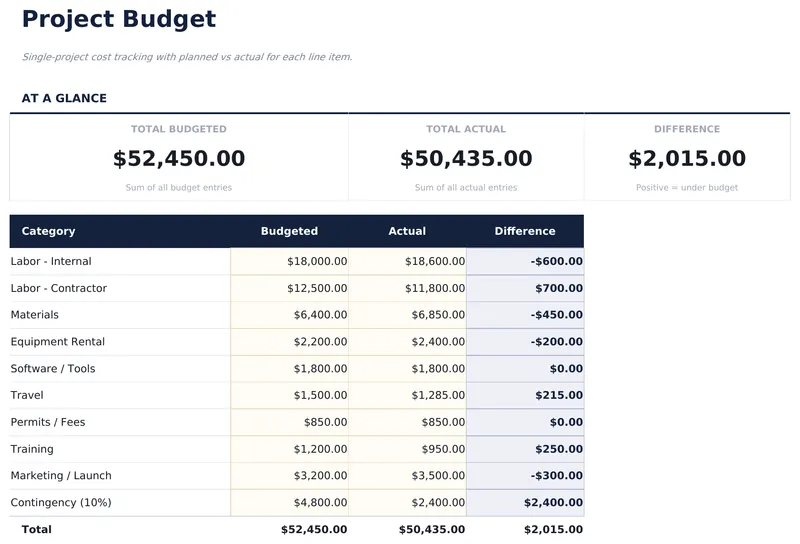
Task: Click the Permits / Fees budgeted cell
Action: pyautogui.click(x=290, y=422)
